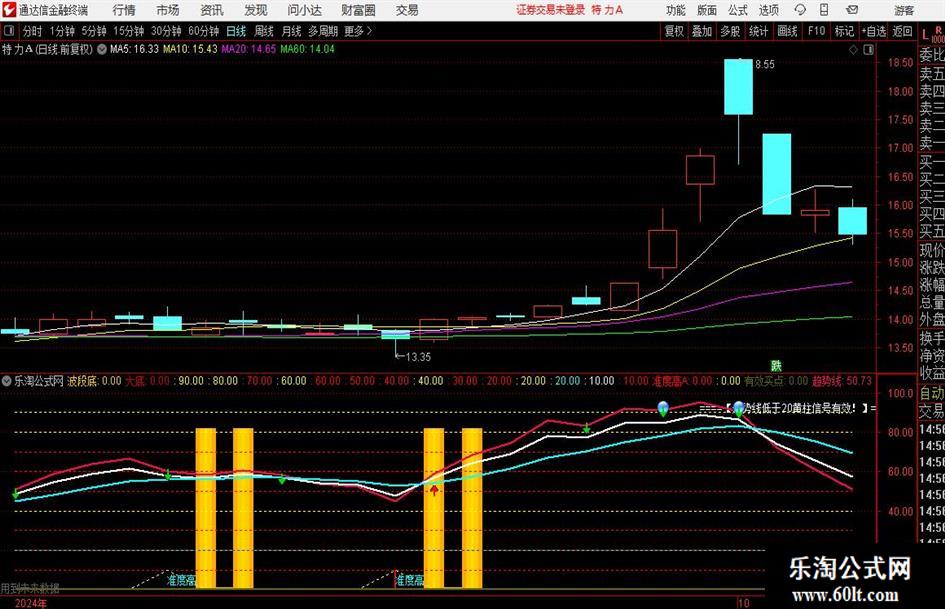Image resolution: width=945 pixels, height=609 pixels.
Task: Open the 功能 menu
Action: tap(676, 10)
